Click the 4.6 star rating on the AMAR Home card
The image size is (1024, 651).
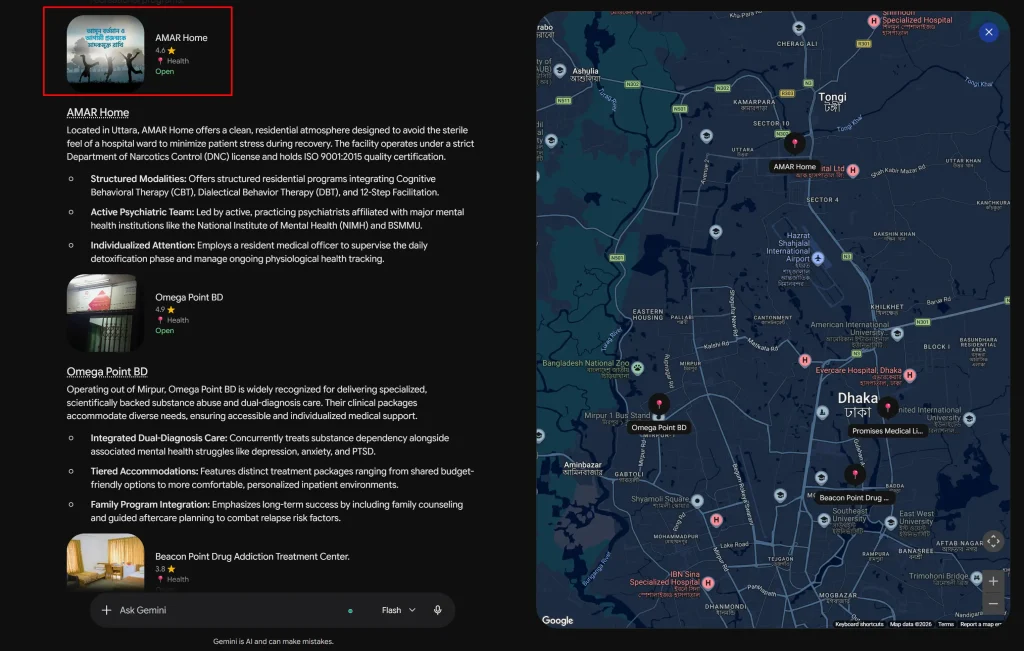tap(165, 50)
